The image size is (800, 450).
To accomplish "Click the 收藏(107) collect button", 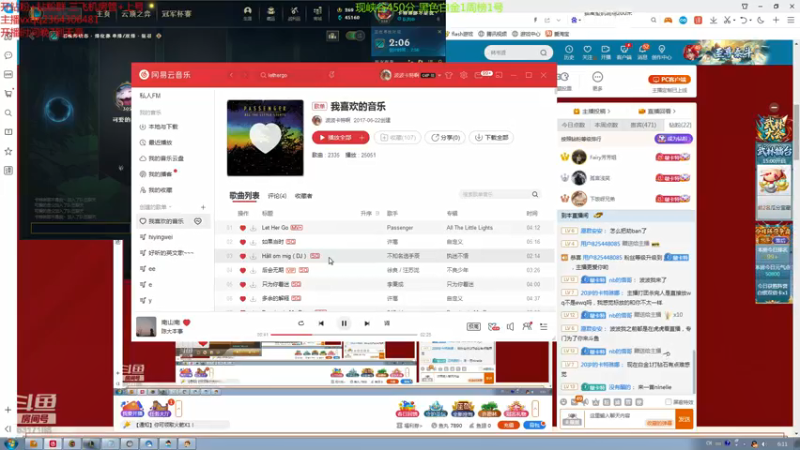I will tap(397, 138).
